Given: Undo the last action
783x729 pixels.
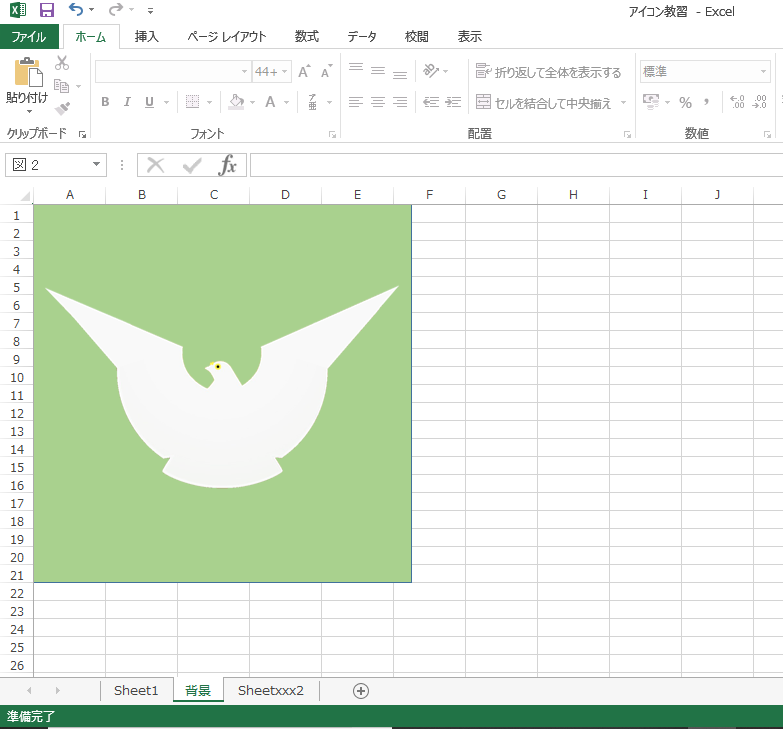Looking at the screenshot, I should click(x=75, y=9).
